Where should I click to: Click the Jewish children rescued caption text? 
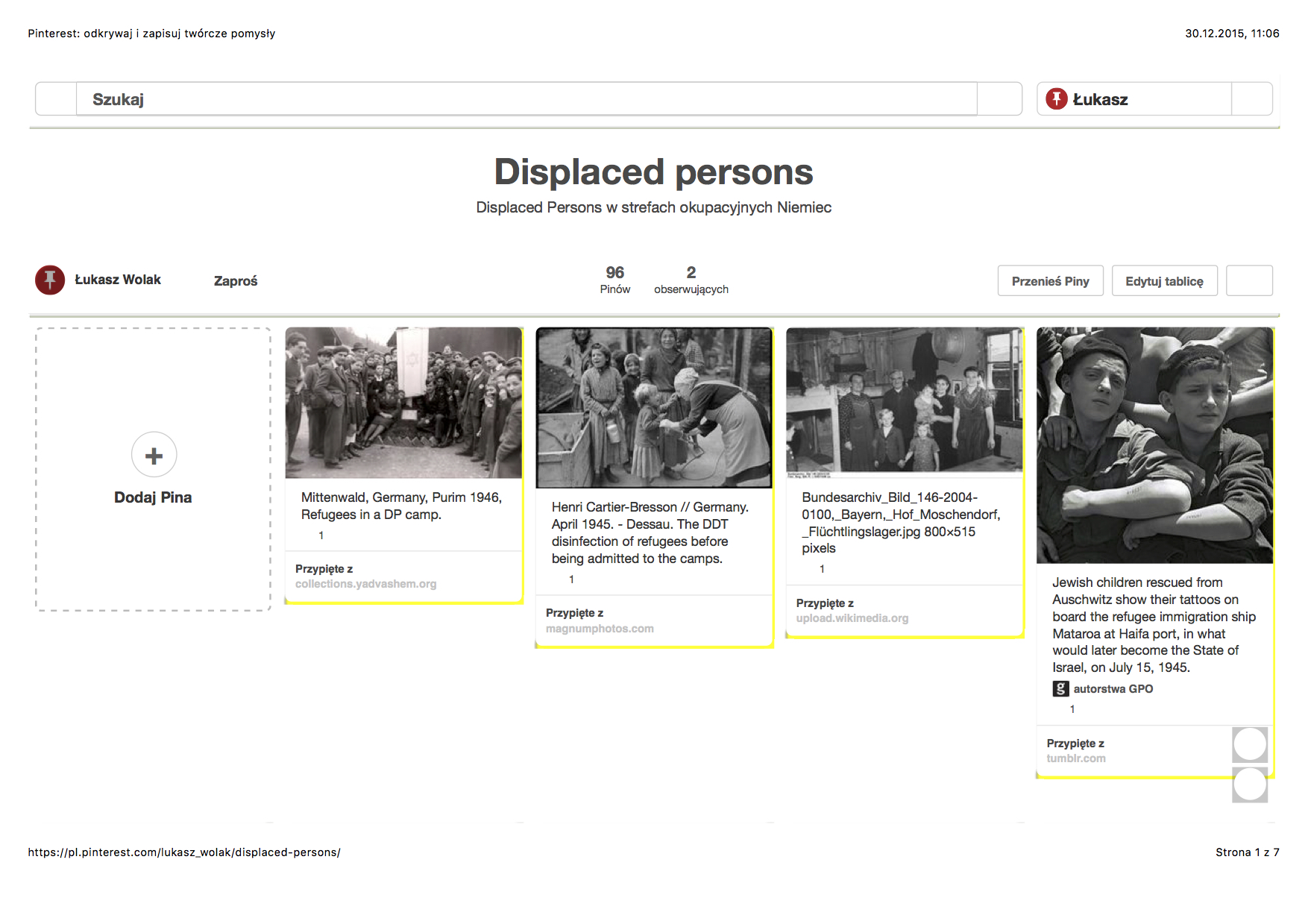coord(1154,625)
